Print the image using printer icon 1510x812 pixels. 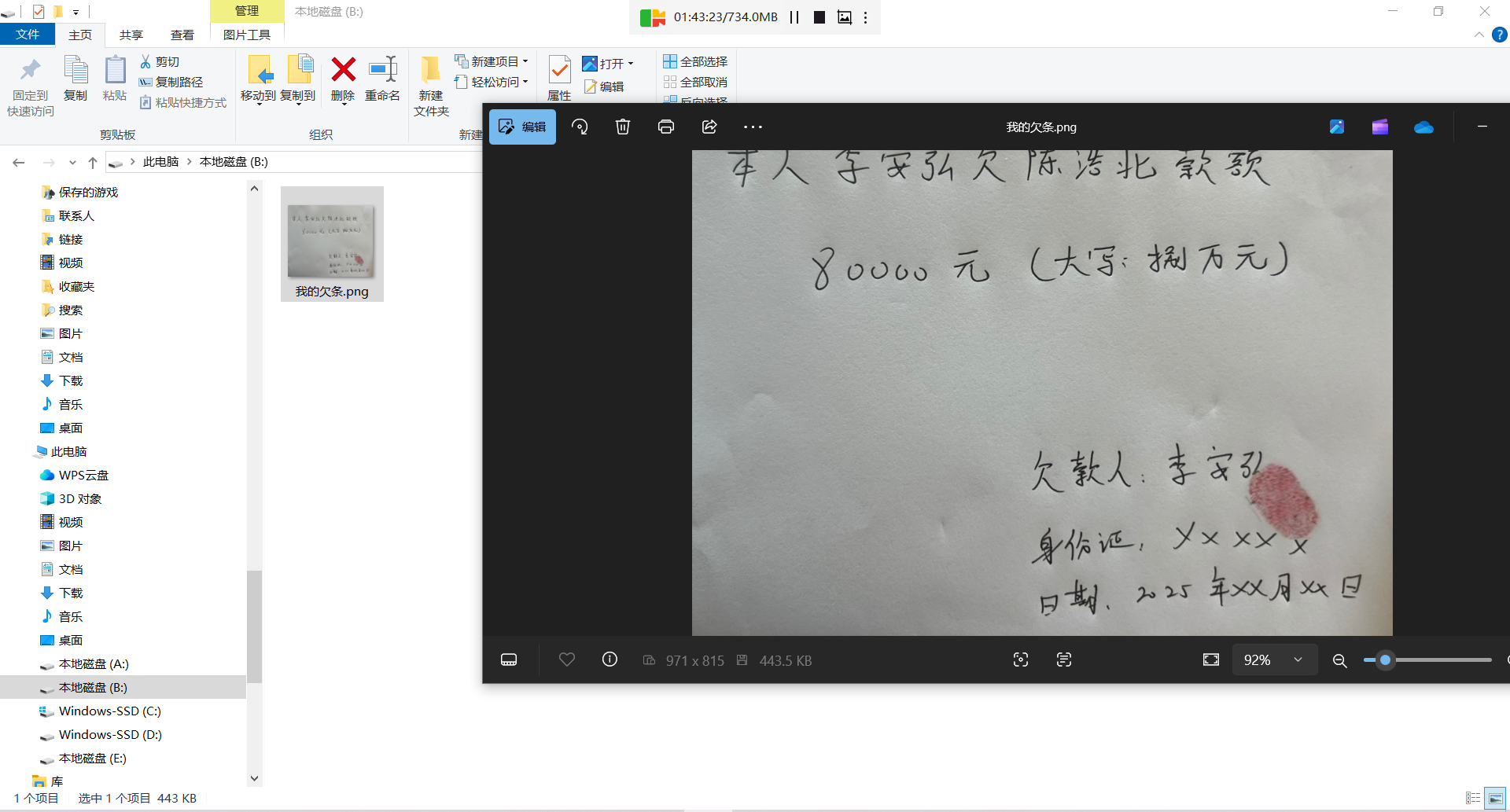click(x=665, y=127)
